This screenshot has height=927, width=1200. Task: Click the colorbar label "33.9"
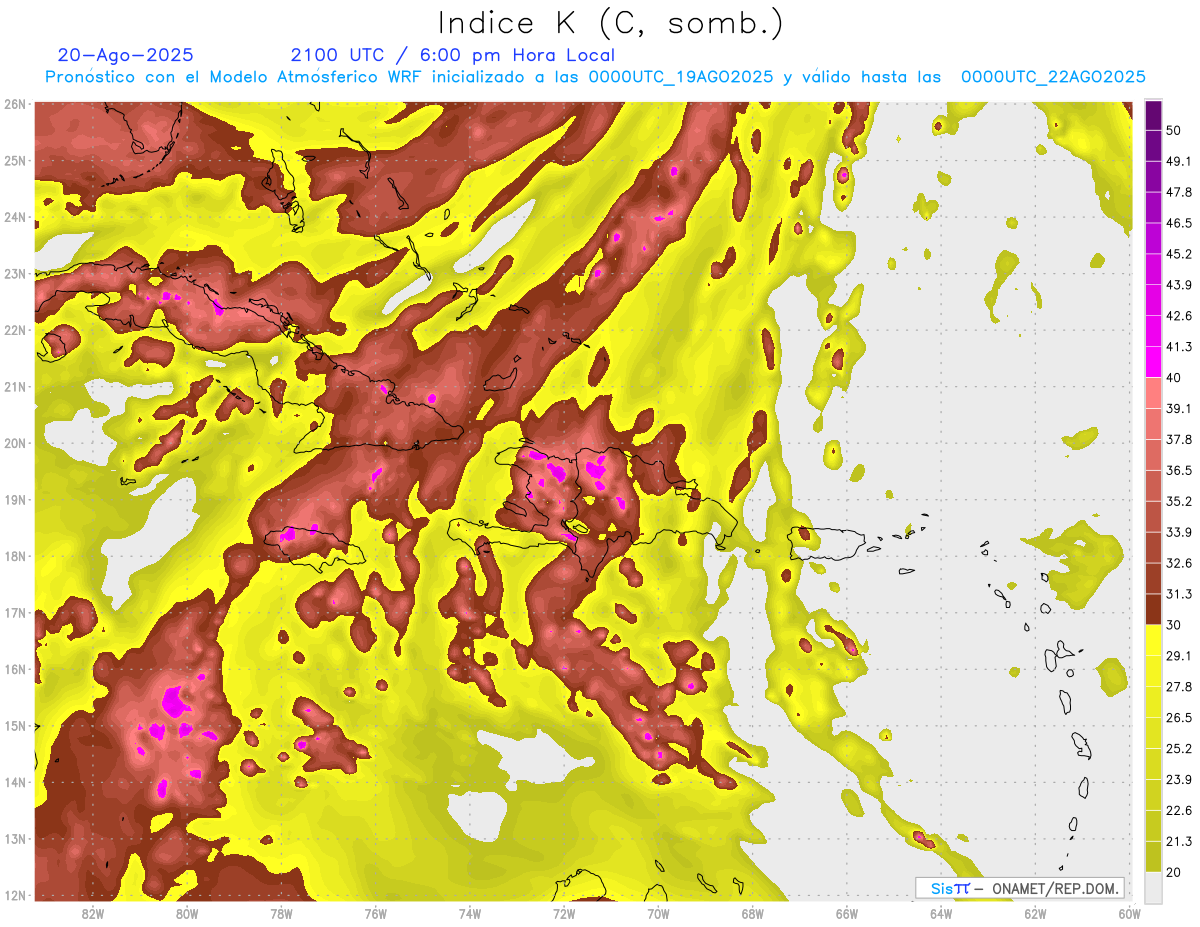(1179, 532)
